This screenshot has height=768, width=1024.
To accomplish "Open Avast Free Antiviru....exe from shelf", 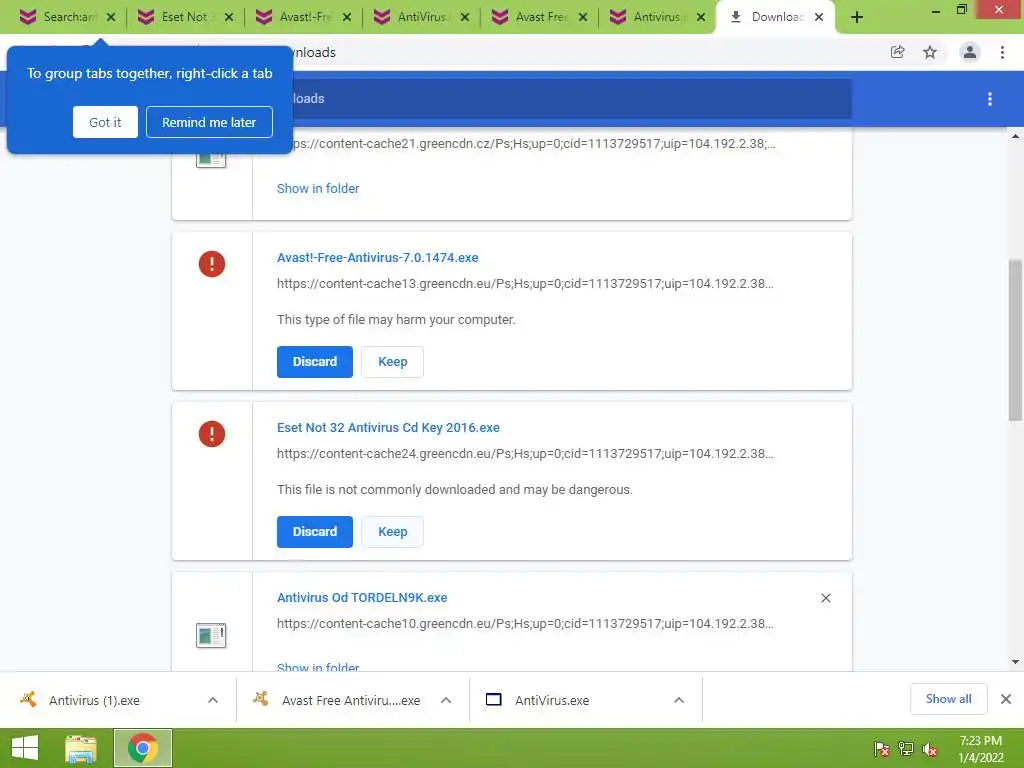I will (x=351, y=700).
